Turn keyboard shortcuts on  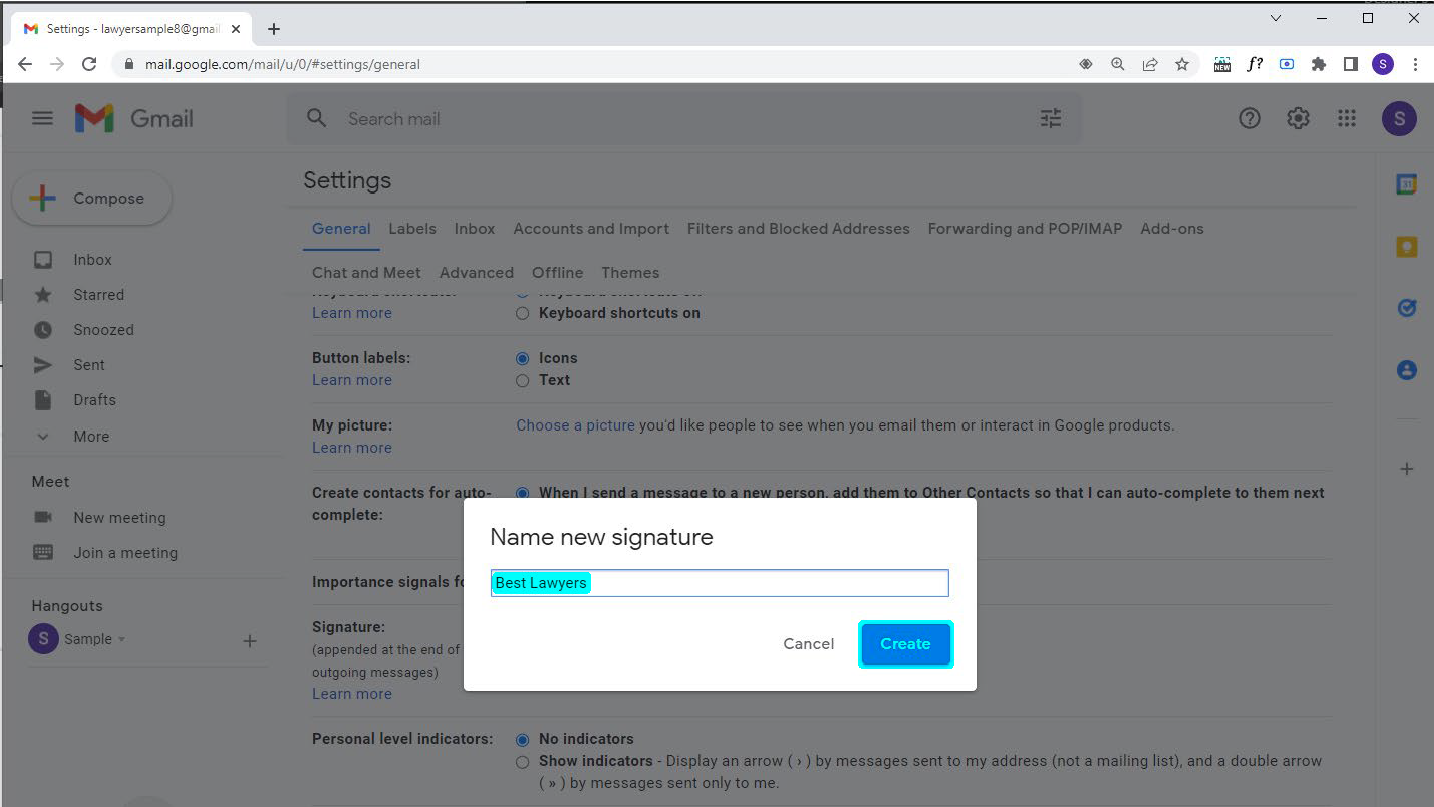(x=522, y=312)
